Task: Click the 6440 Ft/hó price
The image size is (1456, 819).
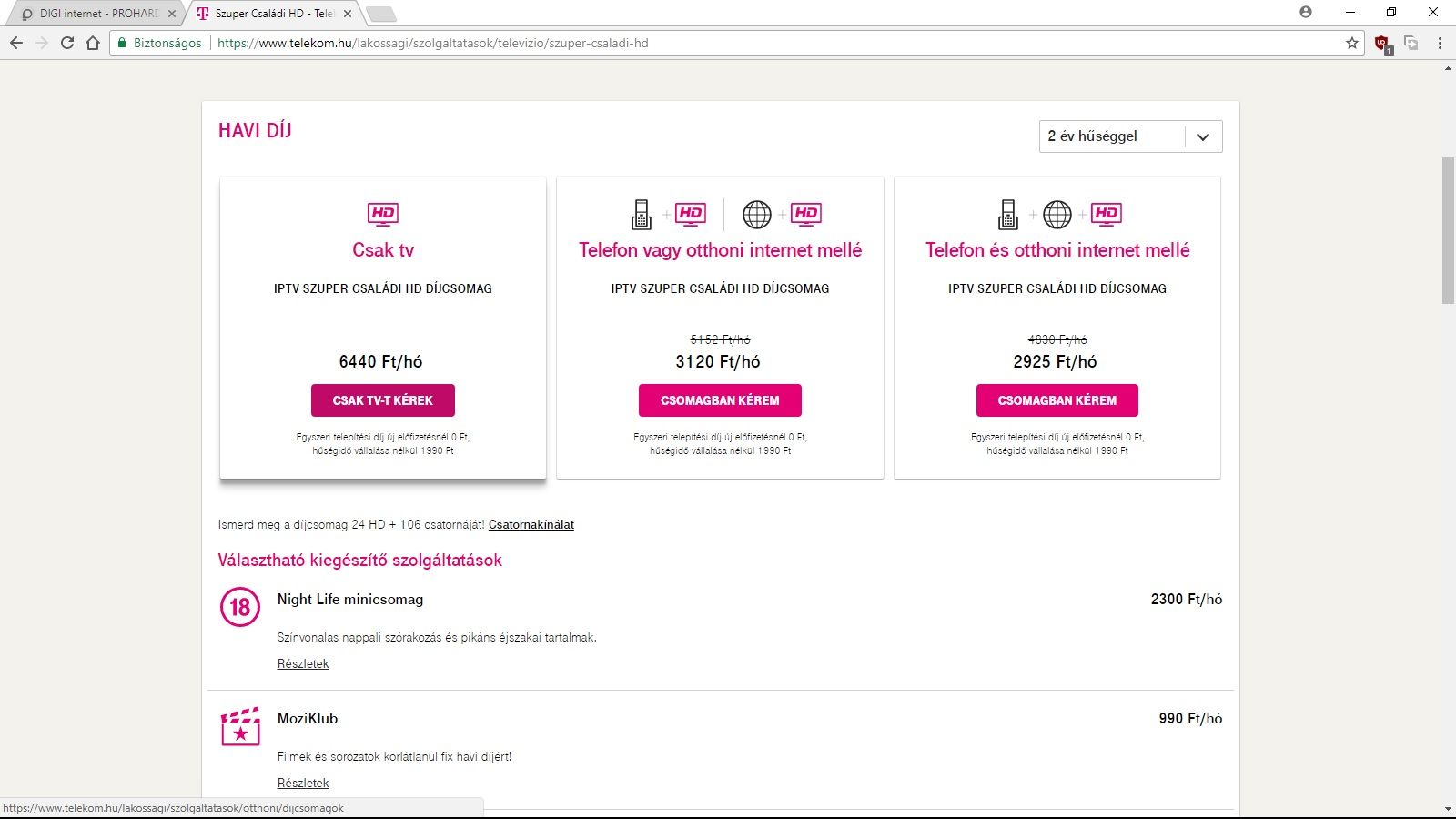Action: pos(381,362)
